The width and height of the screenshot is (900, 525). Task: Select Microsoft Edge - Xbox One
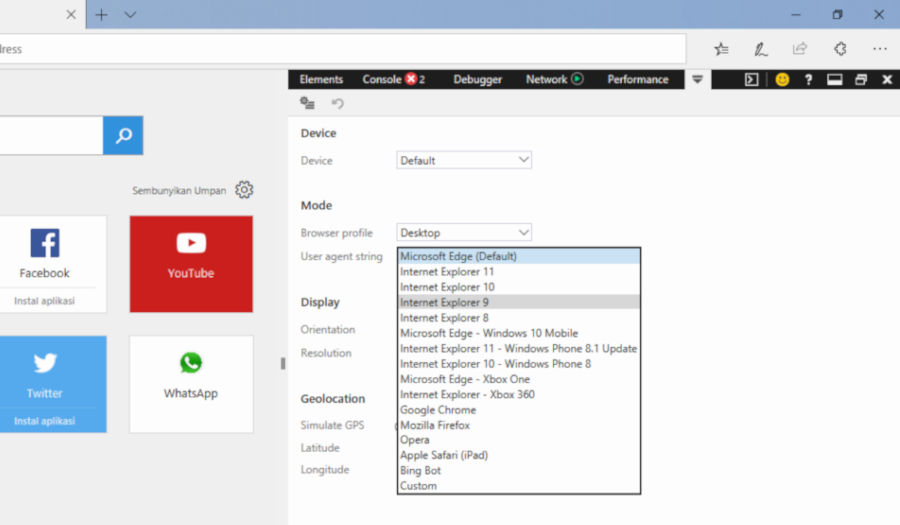pos(519,379)
